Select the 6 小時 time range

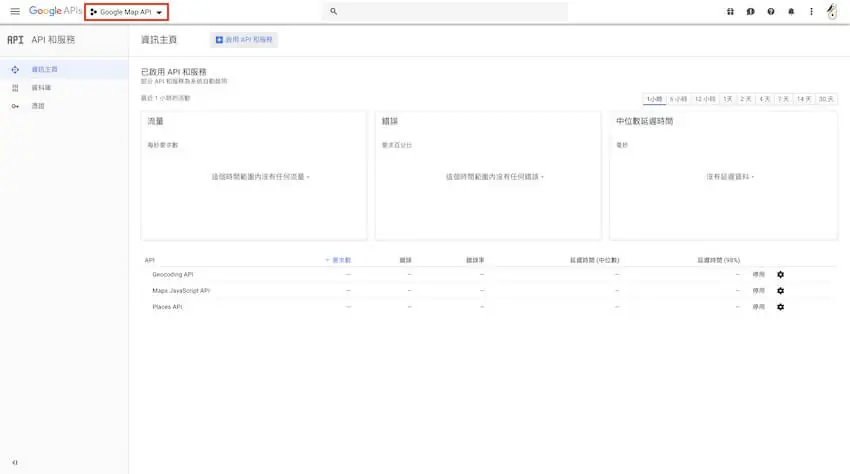[678, 99]
